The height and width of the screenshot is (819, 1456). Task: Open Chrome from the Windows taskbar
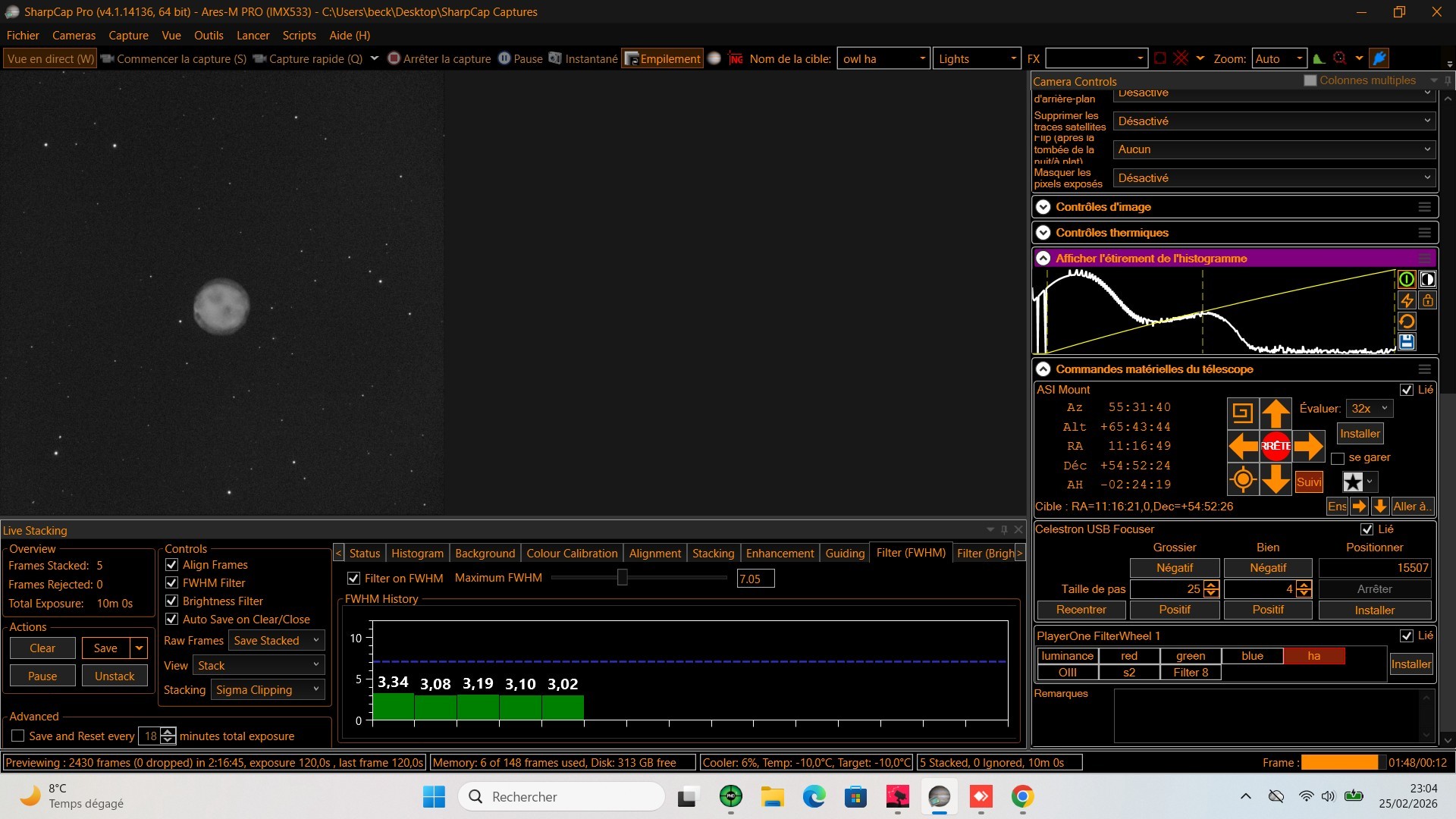coord(1022,796)
